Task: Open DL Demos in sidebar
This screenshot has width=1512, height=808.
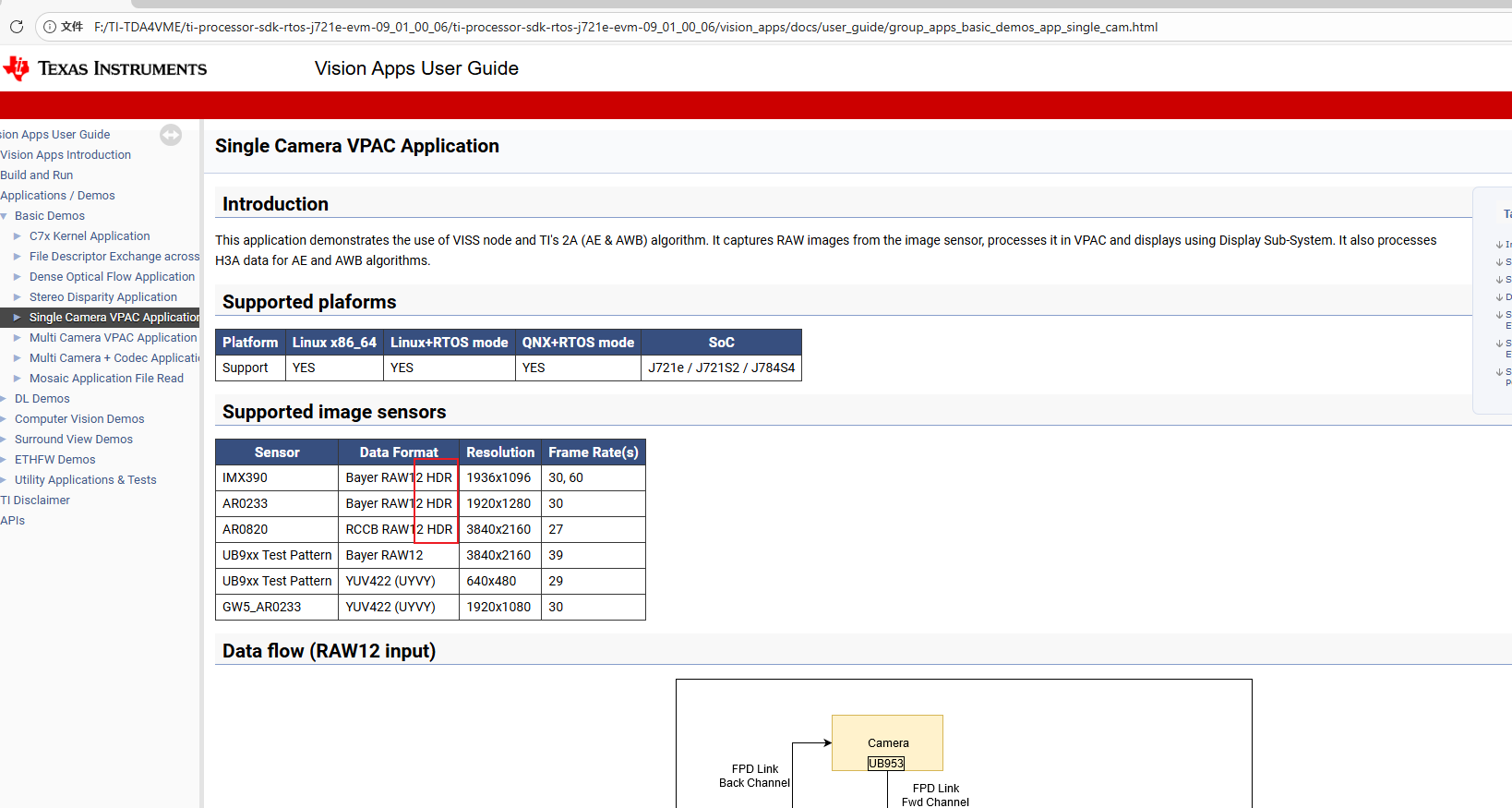Action: (x=42, y=399)
